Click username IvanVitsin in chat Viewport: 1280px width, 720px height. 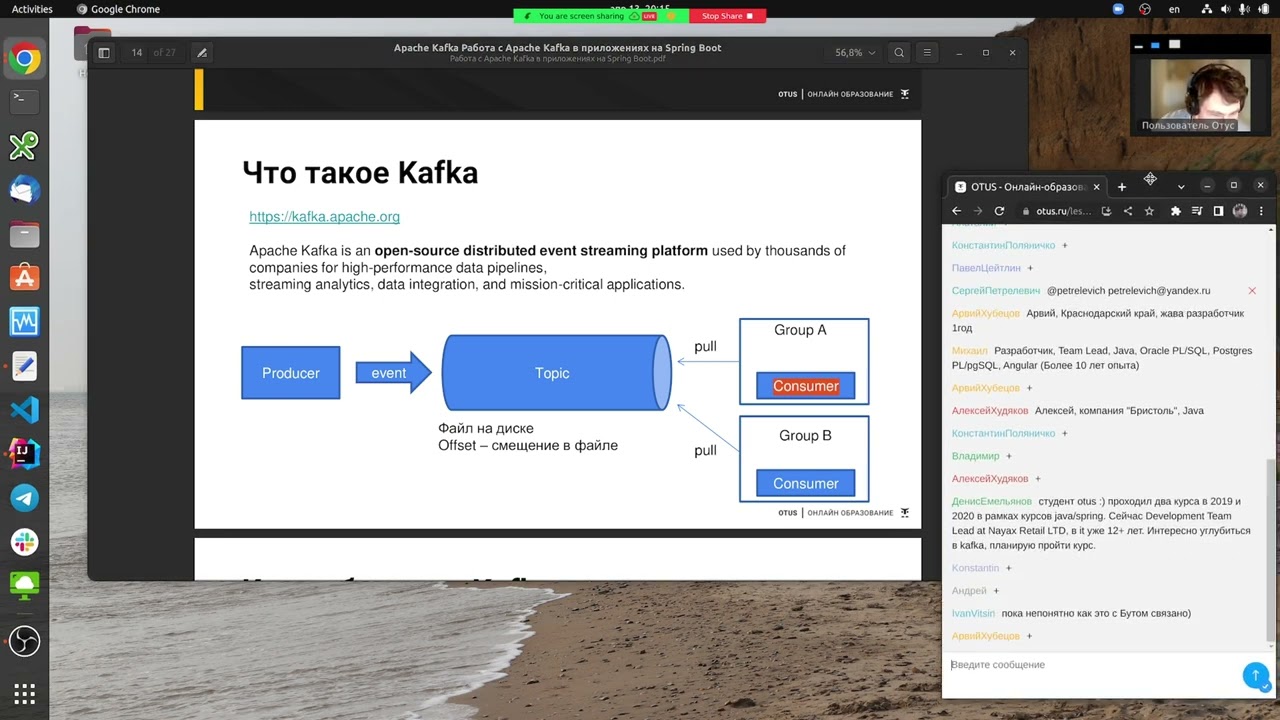click(973, 613)
